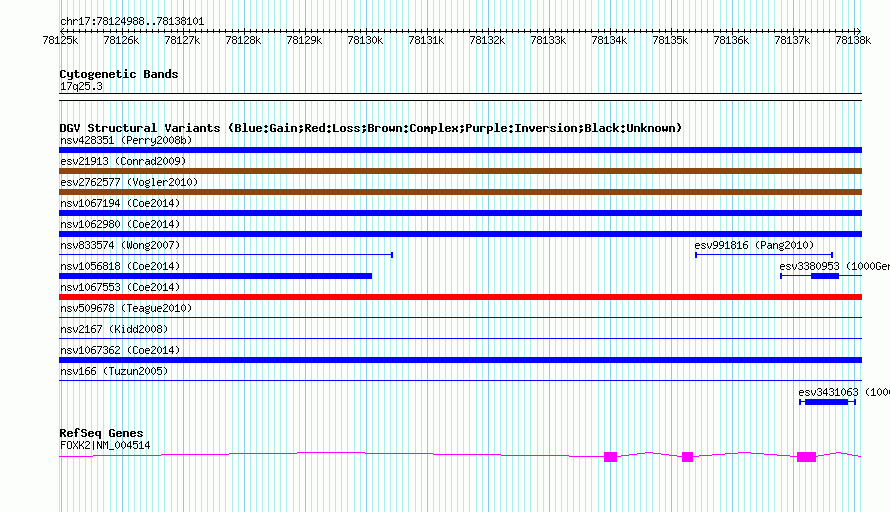This screenshot has width=890, height=512.
Task: Select the 17q25.3 band label
Action: point(81,86)
